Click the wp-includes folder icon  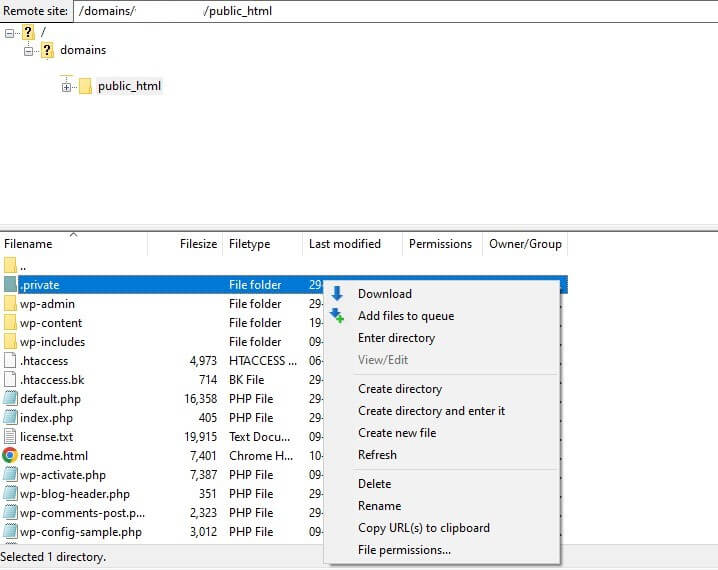click(x=10, y=342)
